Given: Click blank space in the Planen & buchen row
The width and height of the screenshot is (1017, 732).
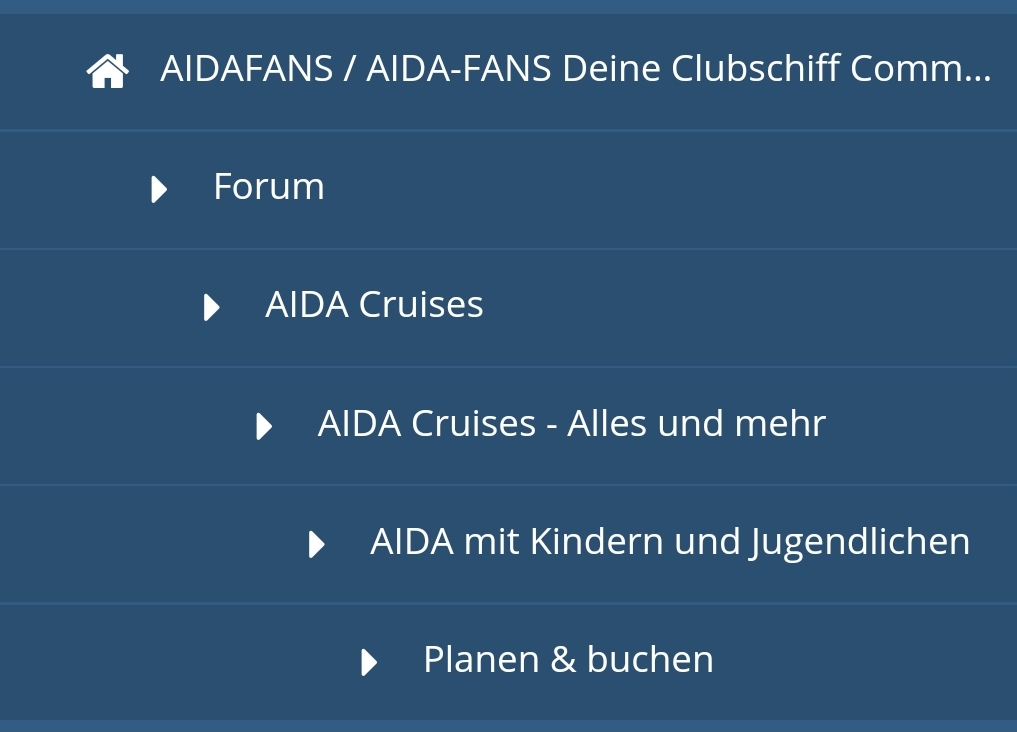Looking at the screenshot, I should click(x=860, y=662).
